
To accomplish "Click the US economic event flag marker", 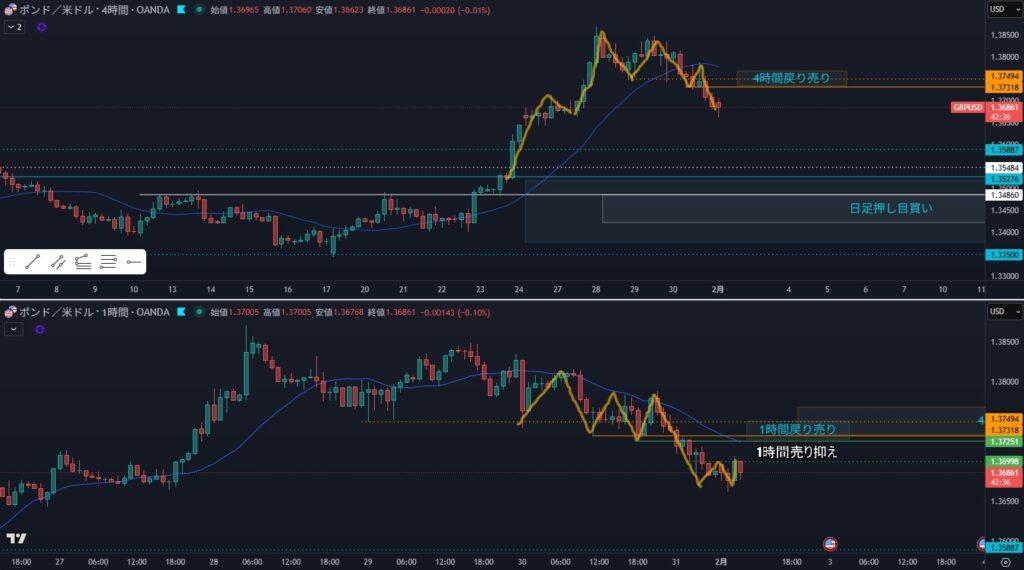I will 829,543.
